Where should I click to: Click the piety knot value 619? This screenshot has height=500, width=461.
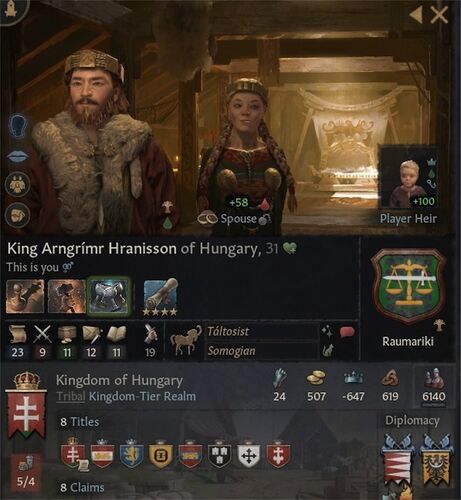point(390,396)
